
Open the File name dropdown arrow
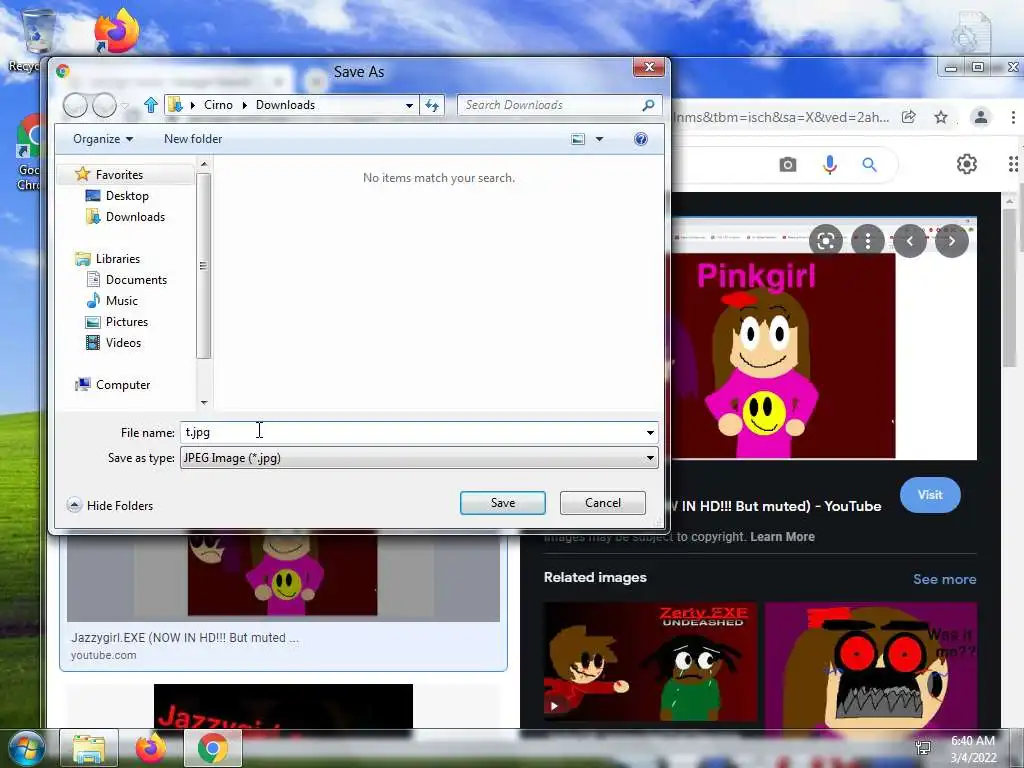(x=650, y=432)
